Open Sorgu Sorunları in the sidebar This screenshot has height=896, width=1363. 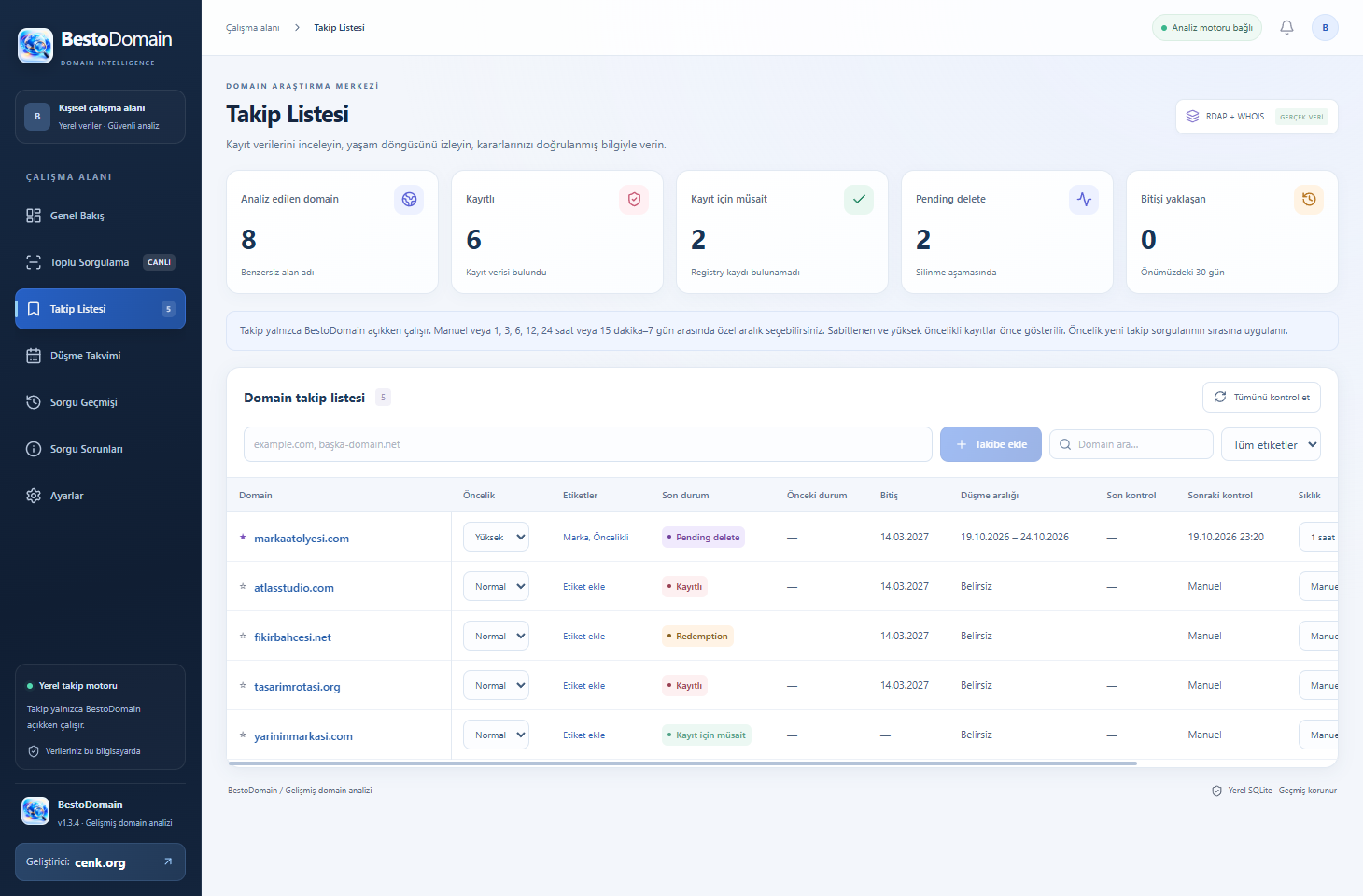click(100, 449)
